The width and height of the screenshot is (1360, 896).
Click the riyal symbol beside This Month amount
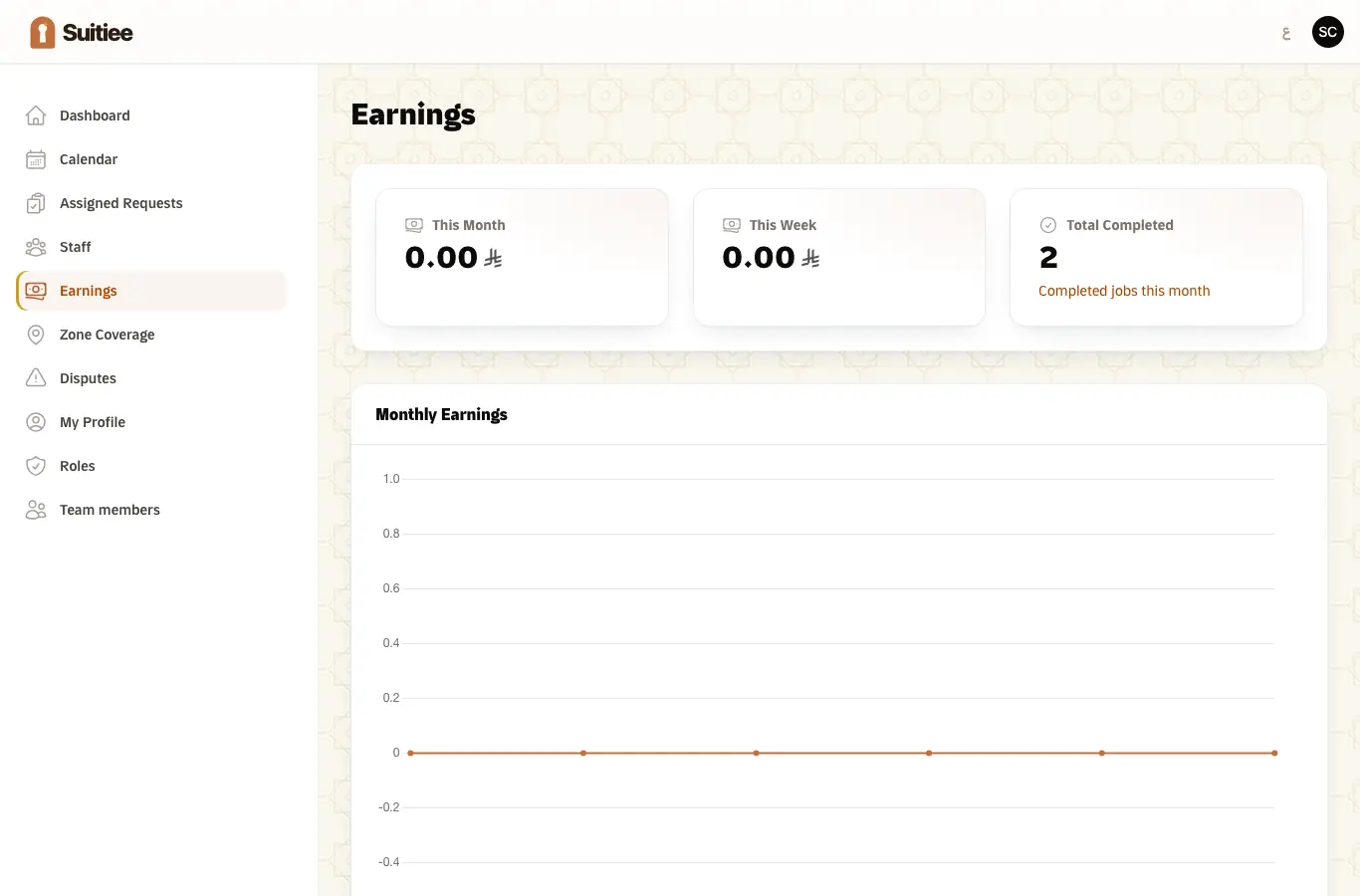coord(494,259)
